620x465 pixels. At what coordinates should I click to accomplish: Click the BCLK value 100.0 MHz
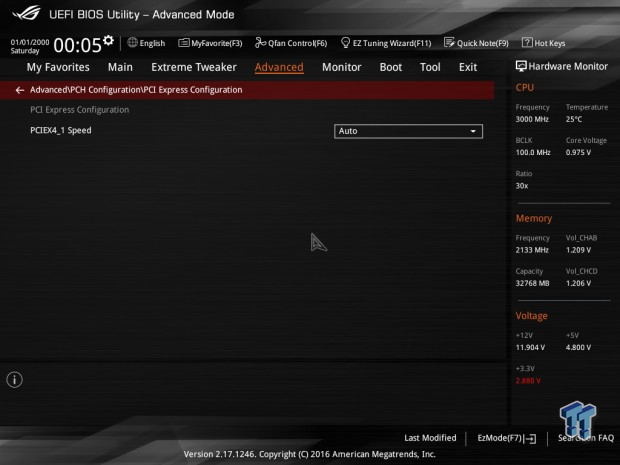[x=533, y=152]
